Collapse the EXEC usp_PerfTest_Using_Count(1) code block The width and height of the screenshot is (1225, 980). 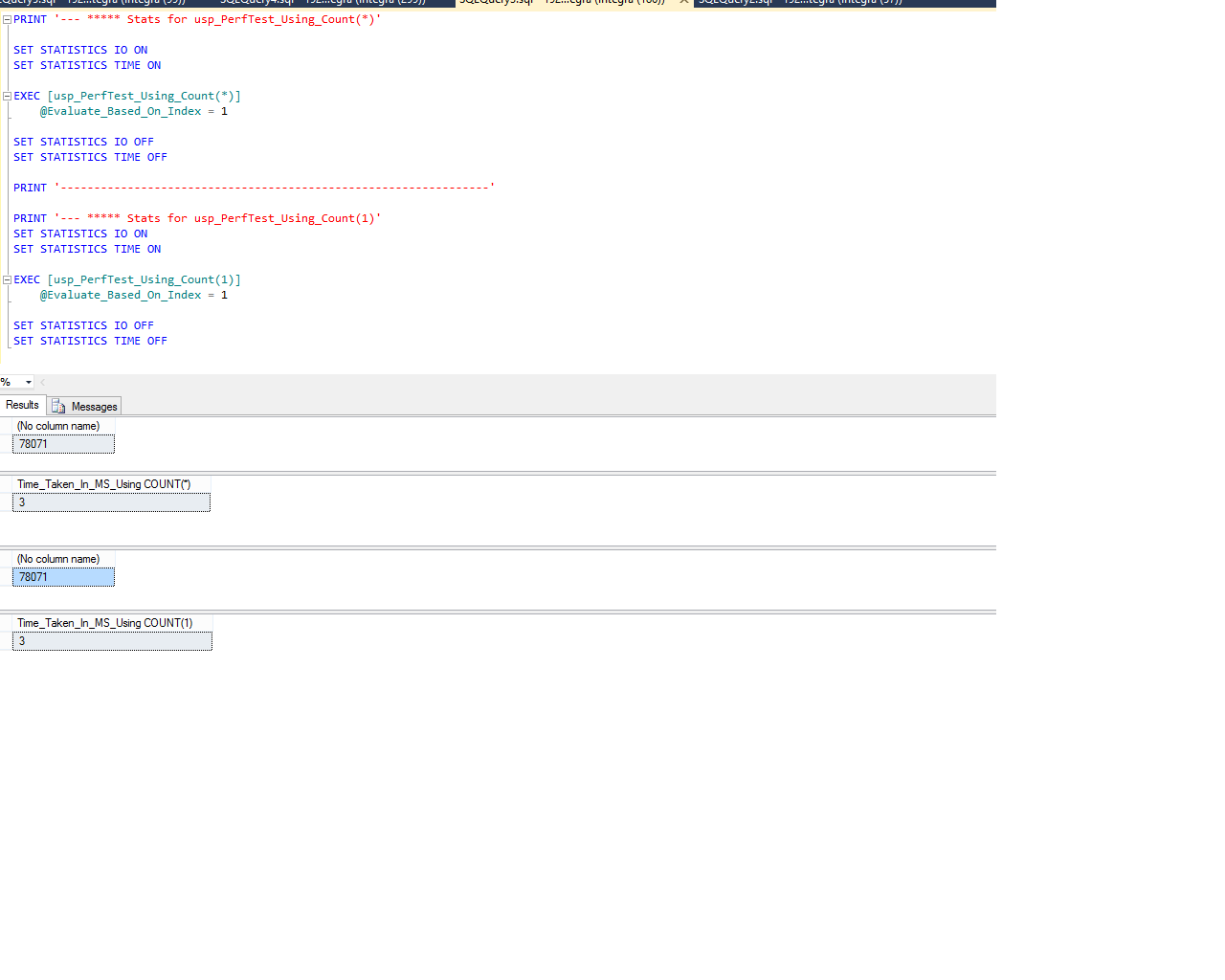click(7, 279)
